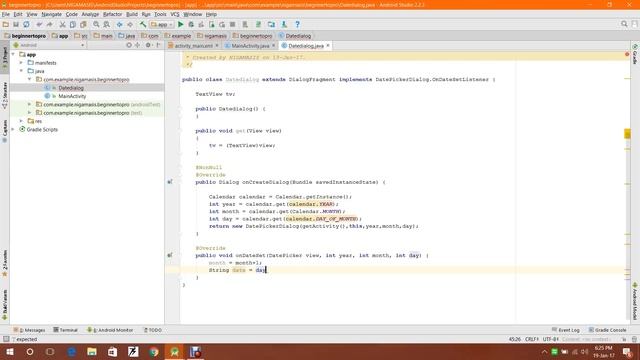Viewport: 640px width, 360px height.
Task: Open the Build menu
Action: 132,14
